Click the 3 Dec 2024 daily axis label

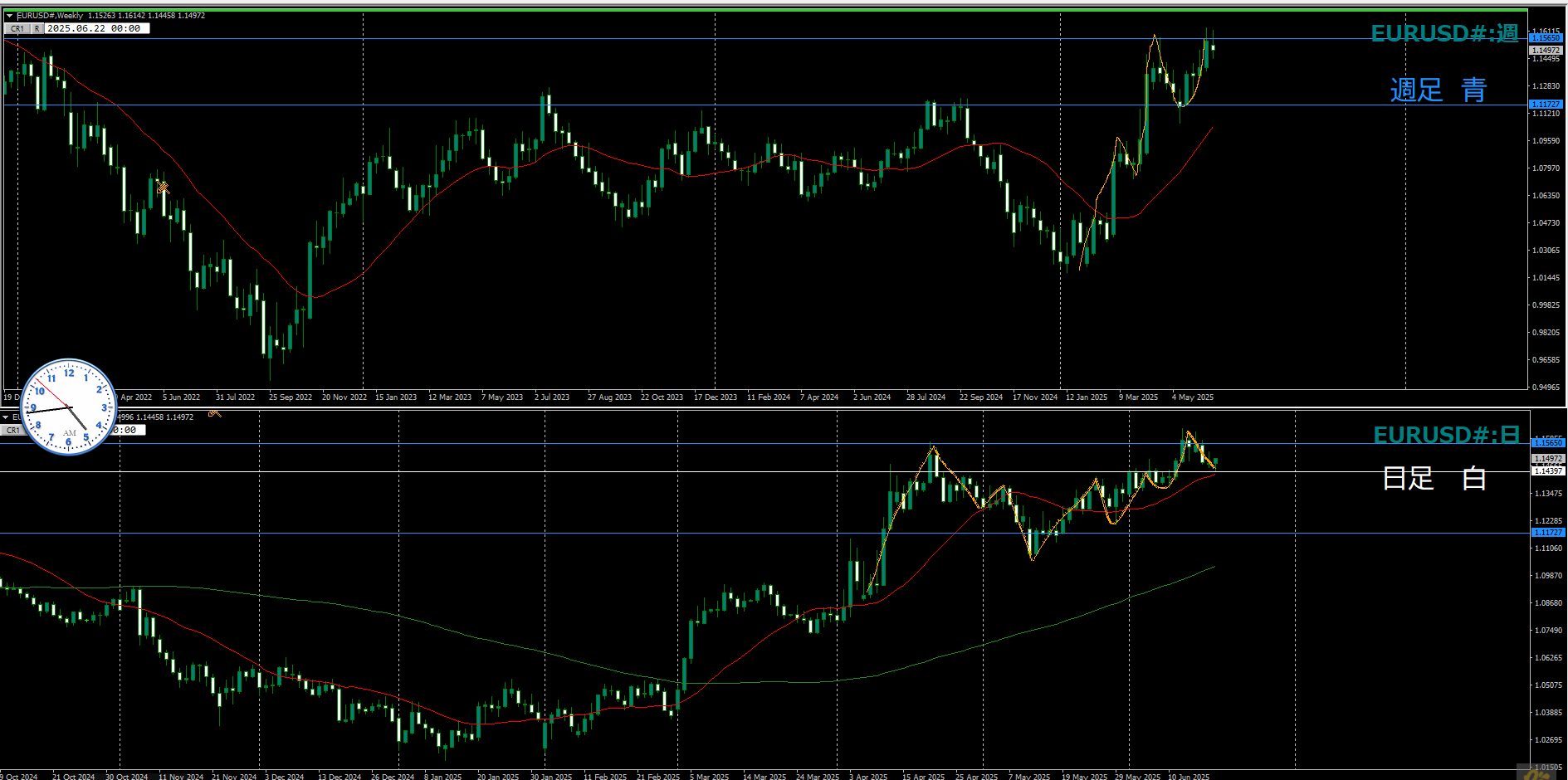[284, 777]
